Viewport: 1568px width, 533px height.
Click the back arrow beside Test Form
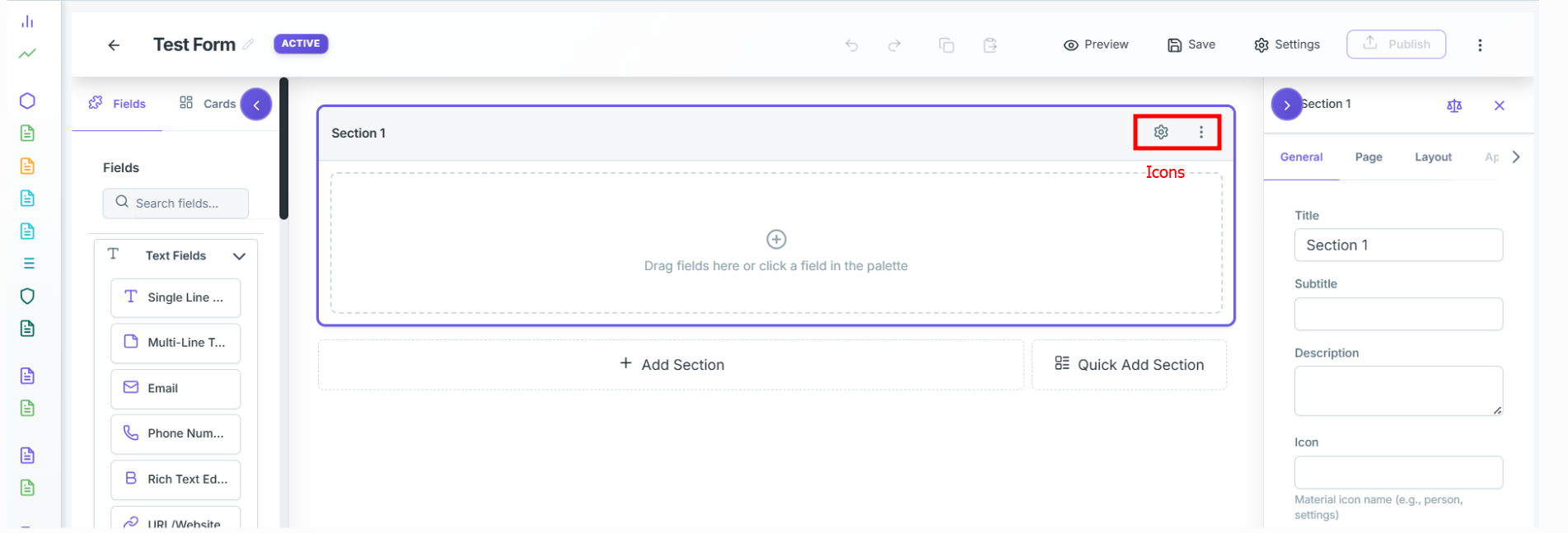(x=114, y=45)
